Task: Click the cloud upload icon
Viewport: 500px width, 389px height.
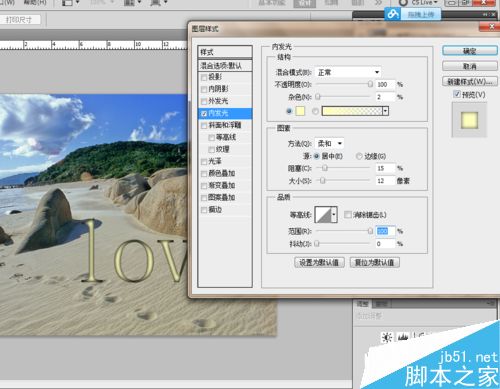Action: click(x=393, y=14)
